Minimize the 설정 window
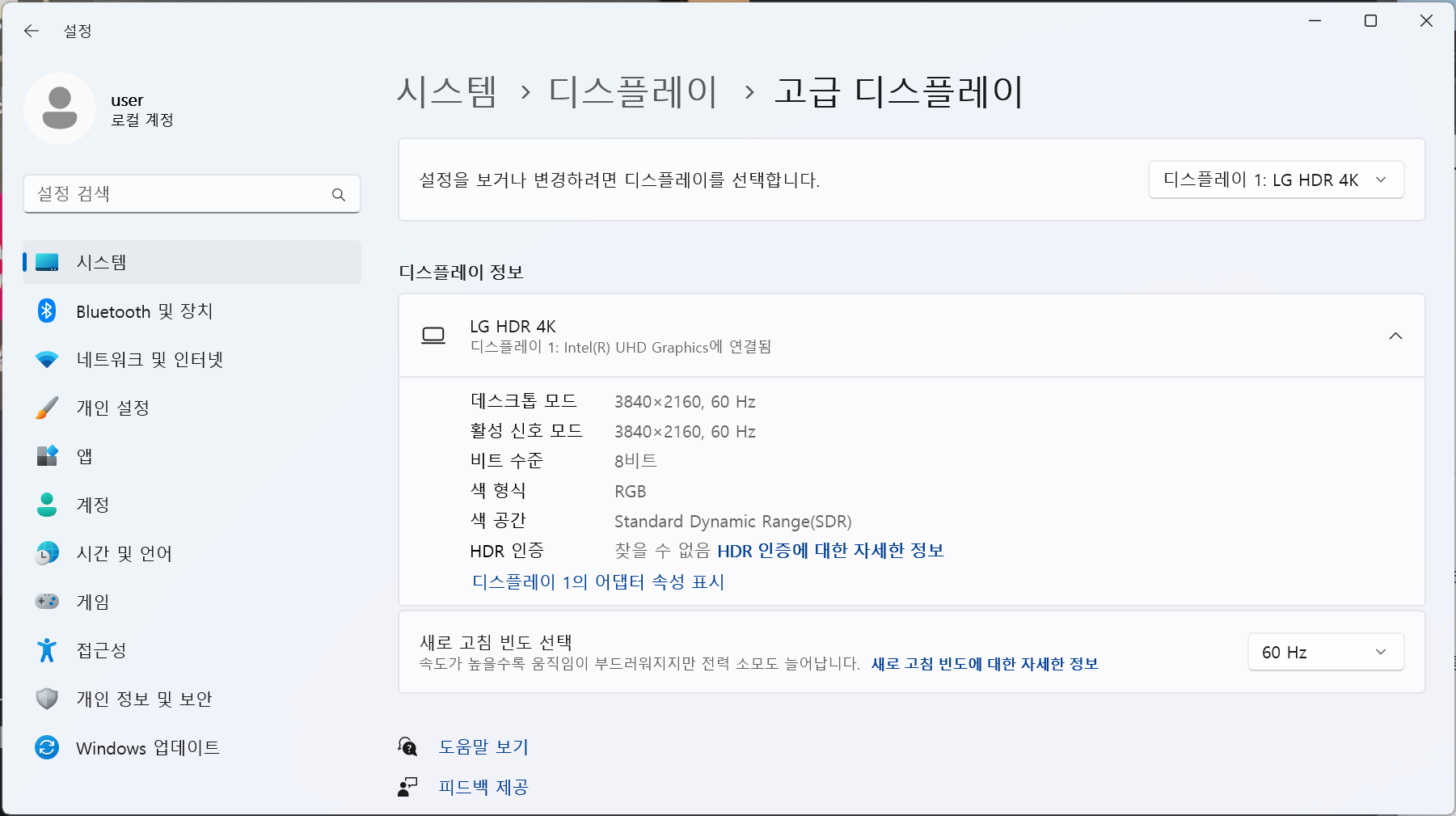The width and height of the screenshot is (1456, 816). click(1315, 21)
